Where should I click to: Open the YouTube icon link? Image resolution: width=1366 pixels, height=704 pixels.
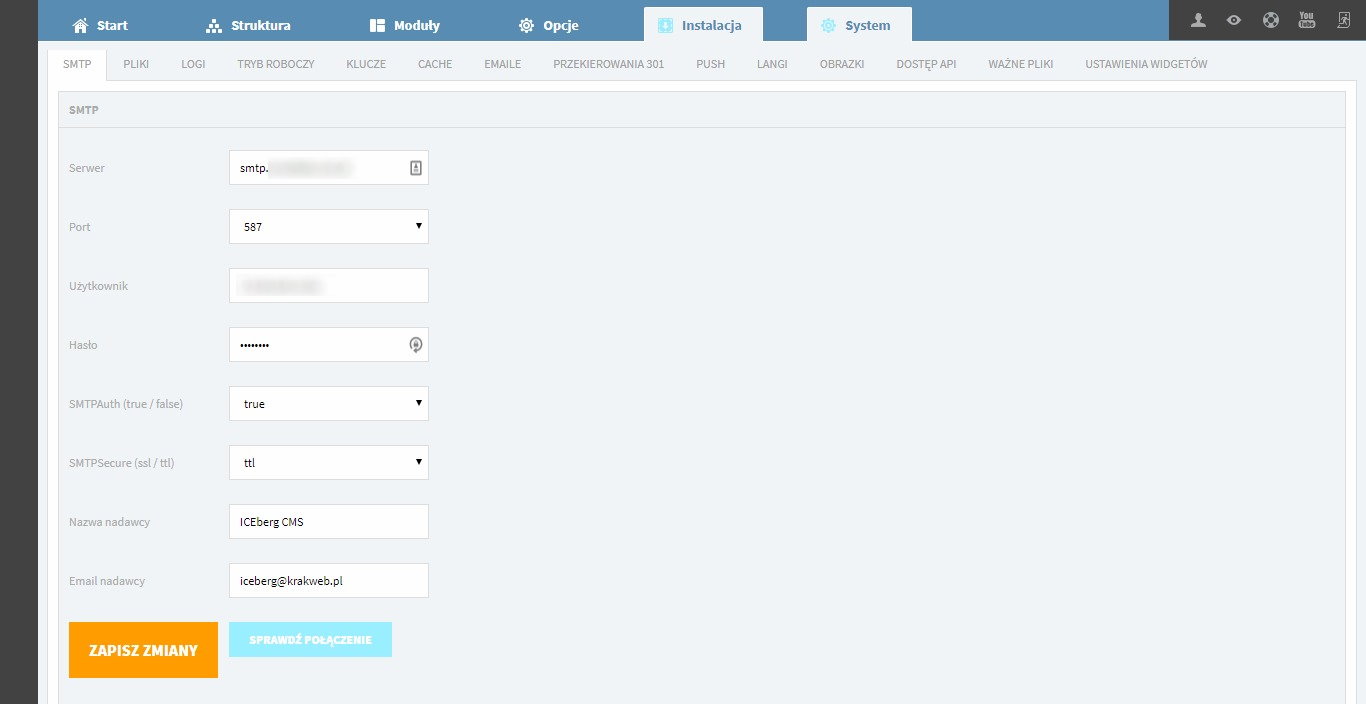(1306, 20)
